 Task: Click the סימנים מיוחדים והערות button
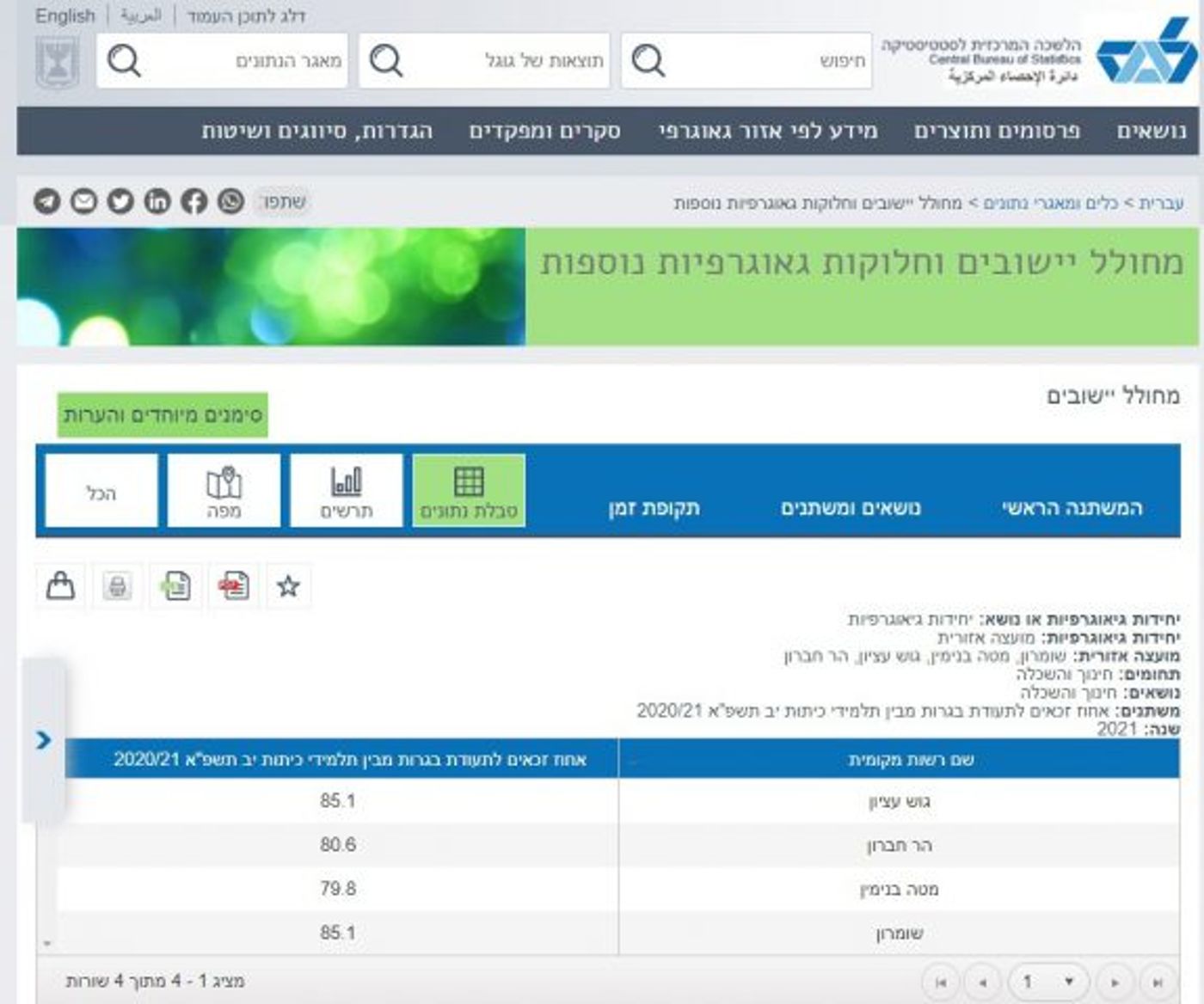pos(163,415)
